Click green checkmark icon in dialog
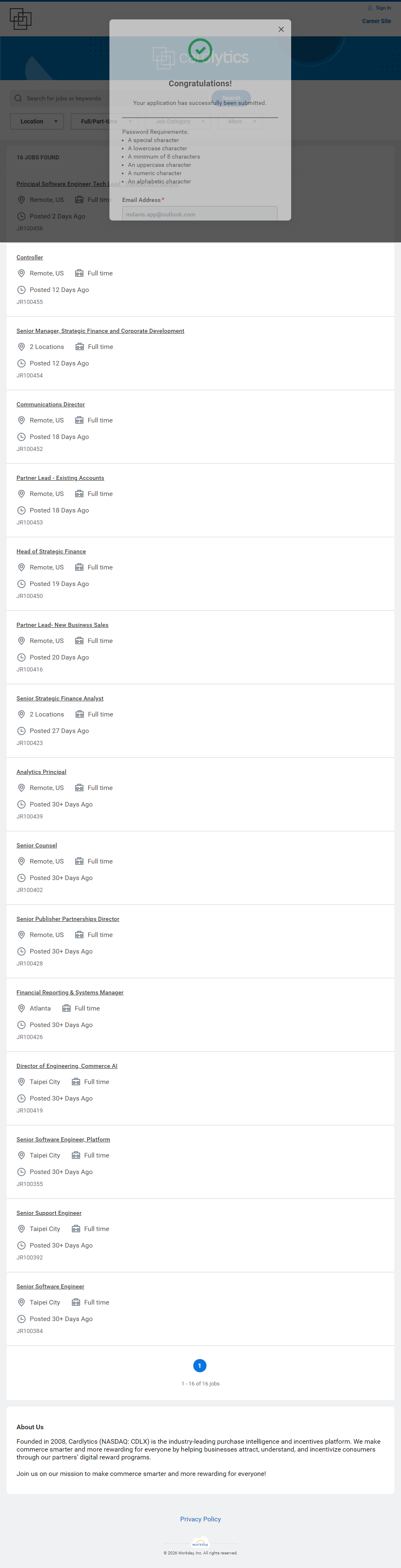Screen dimensions: 401x1568 pyautogui.click(x=200, y=50)
